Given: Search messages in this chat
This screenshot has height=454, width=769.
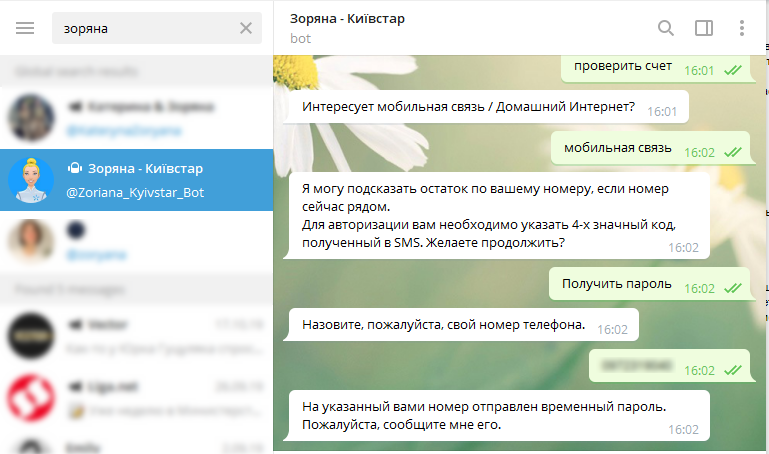Looking at the screenshot, I should [x=665, y=28].
